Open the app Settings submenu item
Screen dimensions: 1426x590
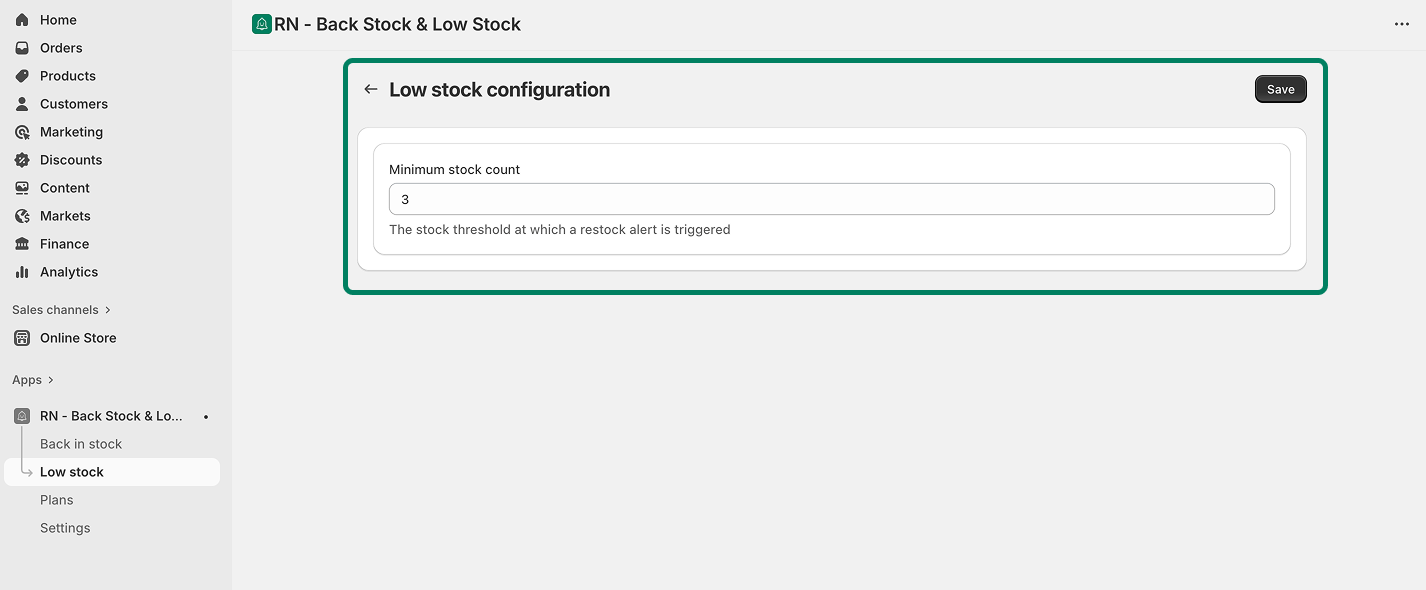click(65, 528)
